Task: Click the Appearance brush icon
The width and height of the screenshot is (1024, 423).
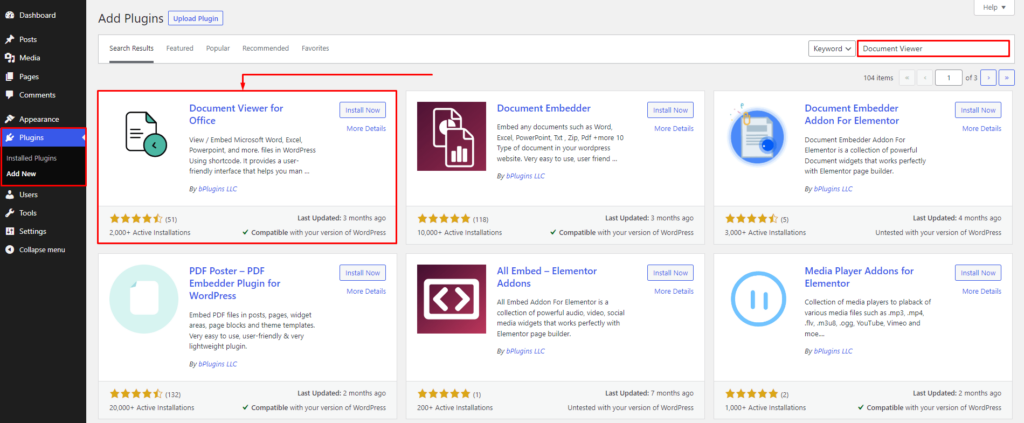Action: [x=10, y=119]
